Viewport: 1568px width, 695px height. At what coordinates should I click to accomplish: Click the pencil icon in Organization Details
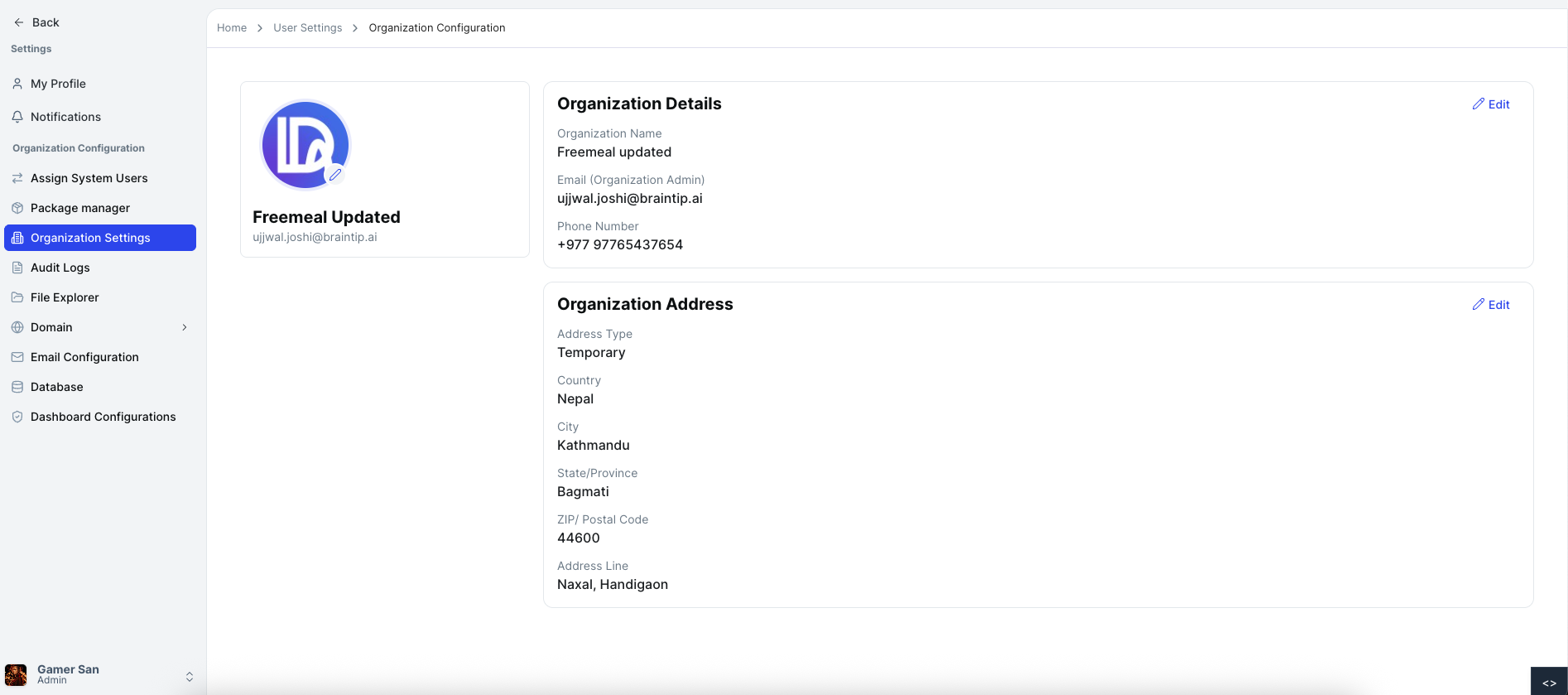pyautogui.click(x=1479, y=104)
